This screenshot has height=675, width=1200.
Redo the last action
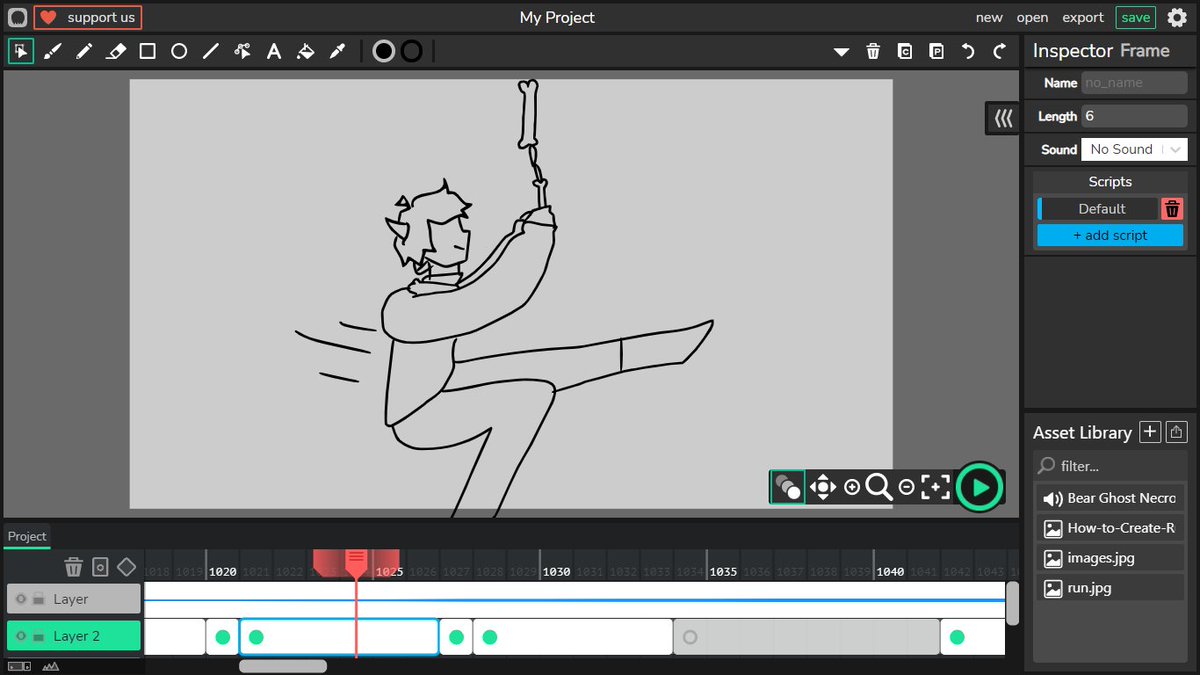click(999, 52)
